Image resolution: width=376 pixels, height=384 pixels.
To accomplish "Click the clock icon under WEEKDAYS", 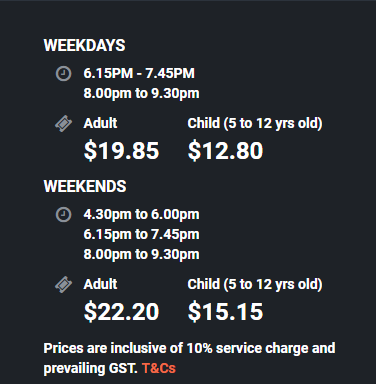I will (63, 74).
